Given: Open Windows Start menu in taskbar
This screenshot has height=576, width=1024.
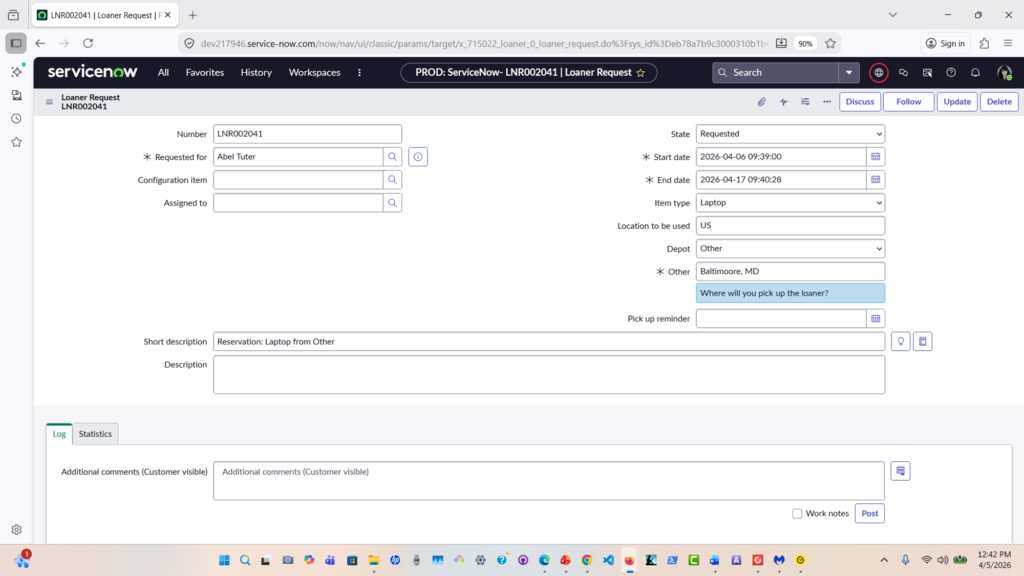Looking at the screenshot, I should [224, 561].
